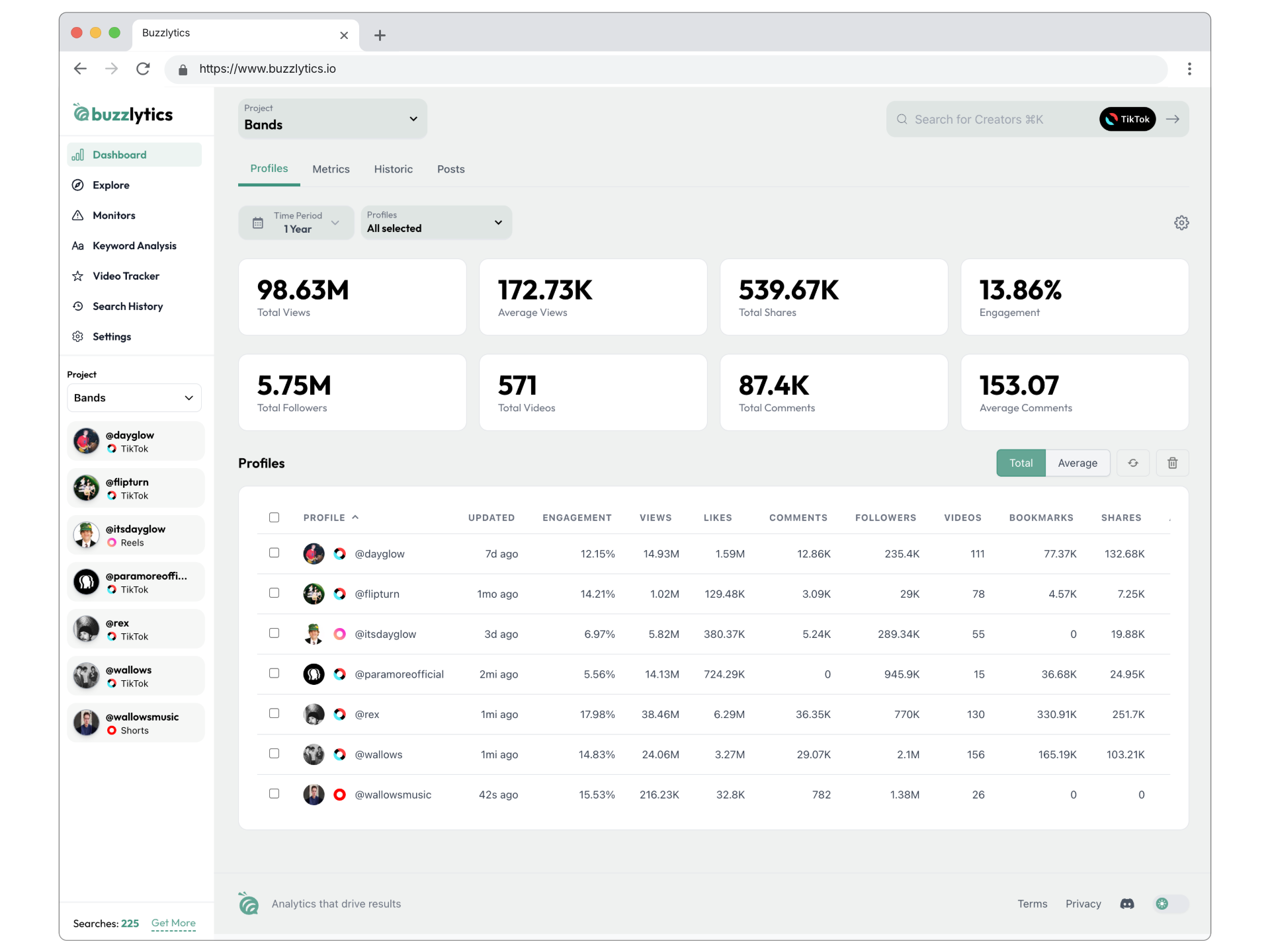Click the site lock icon in address bar

point(183,69)
